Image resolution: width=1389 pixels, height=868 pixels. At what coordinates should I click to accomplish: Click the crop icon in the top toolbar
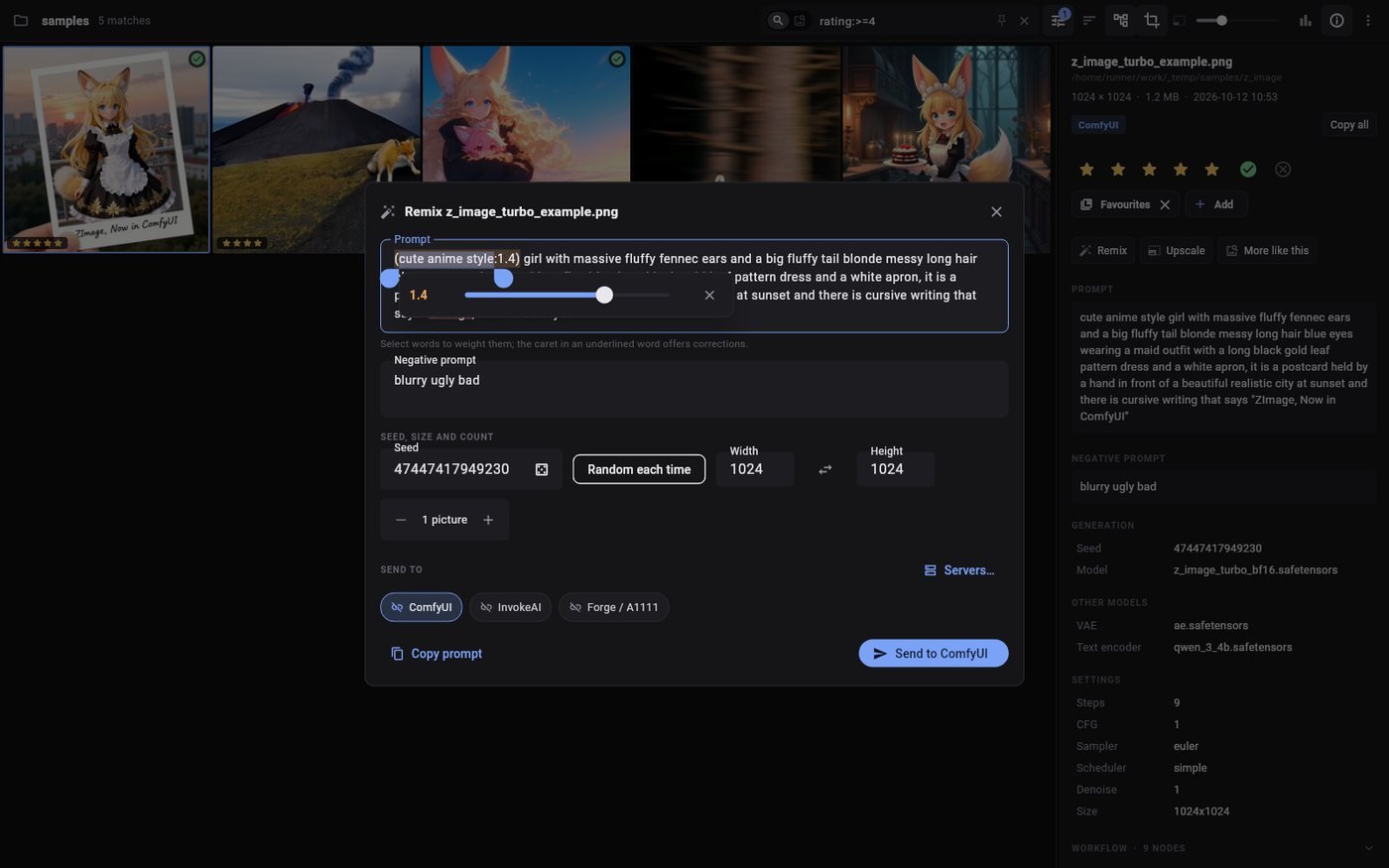tap(1152, 20)
